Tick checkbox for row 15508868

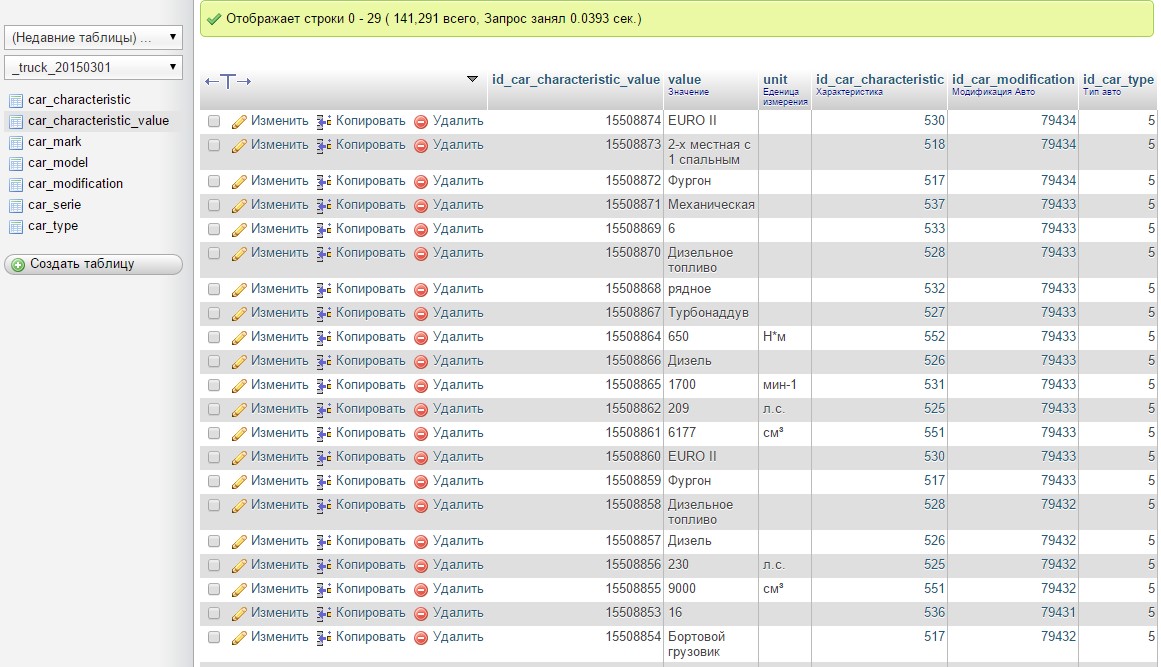tap(214, 289)
